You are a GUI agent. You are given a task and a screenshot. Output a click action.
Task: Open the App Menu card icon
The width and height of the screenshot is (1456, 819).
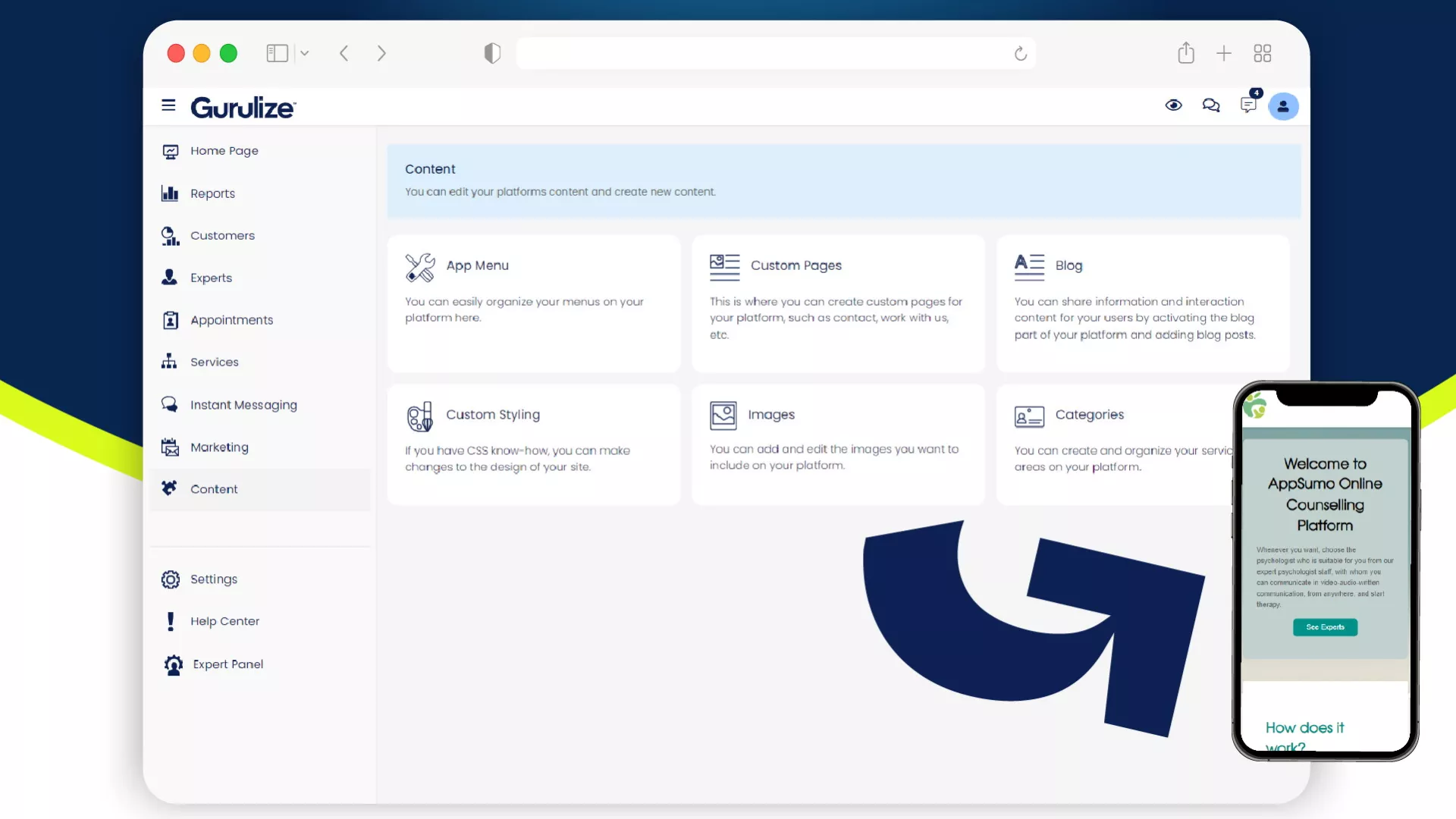click(x=420, y=267)
